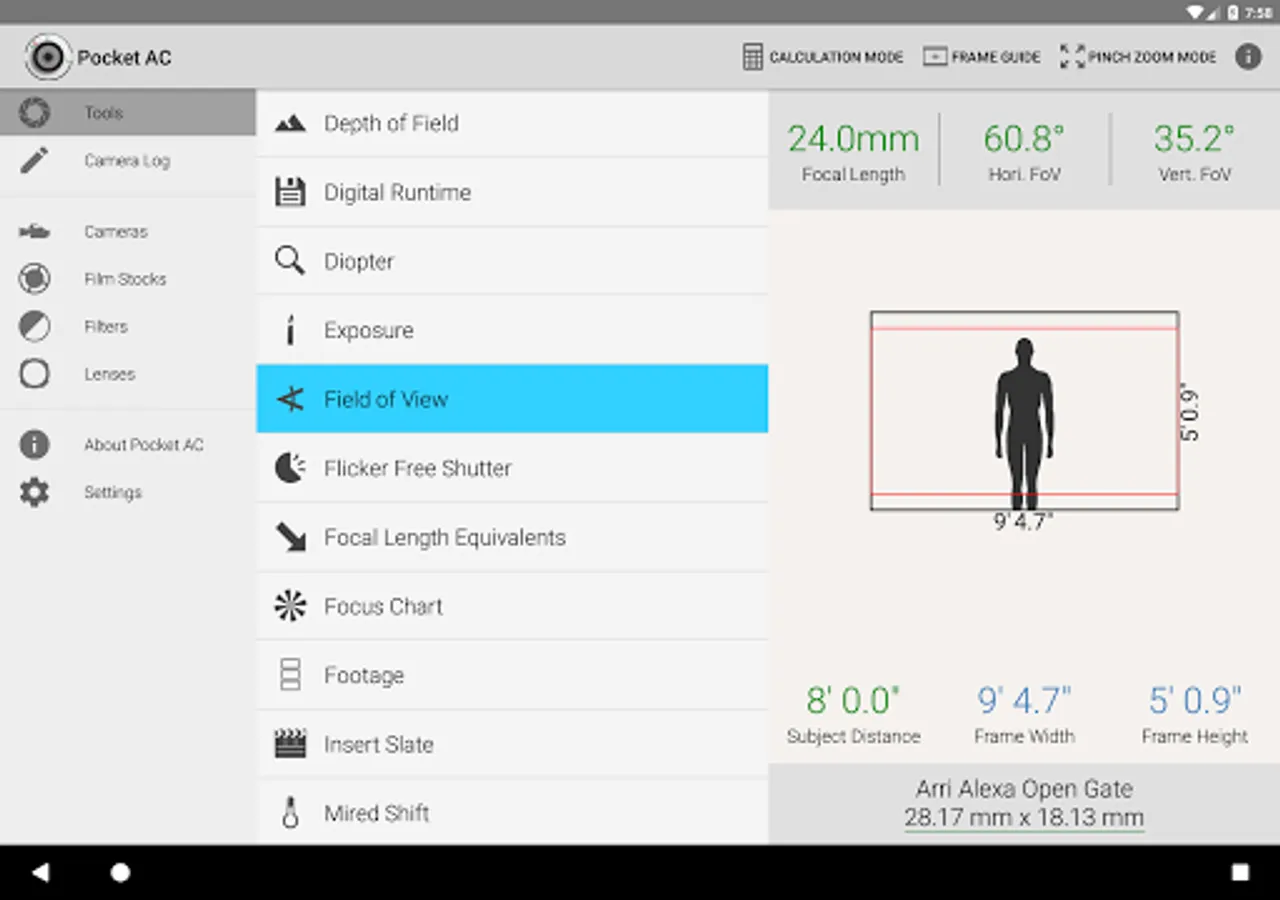Tap the Exposure icon
The height and width of the screenshot is (900, 1280).
[290, 330]
